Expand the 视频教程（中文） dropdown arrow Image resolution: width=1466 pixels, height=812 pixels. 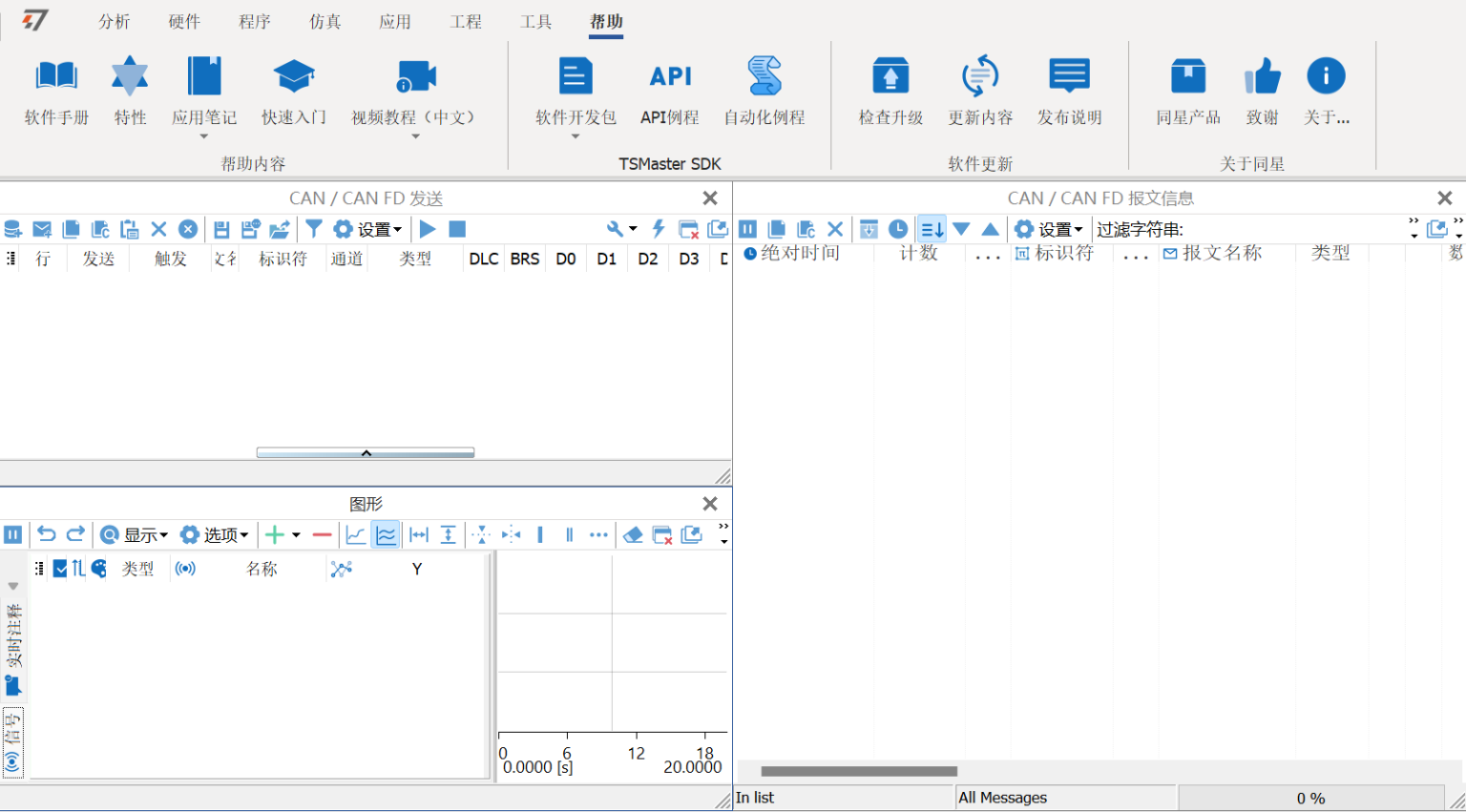pos(415,137)
